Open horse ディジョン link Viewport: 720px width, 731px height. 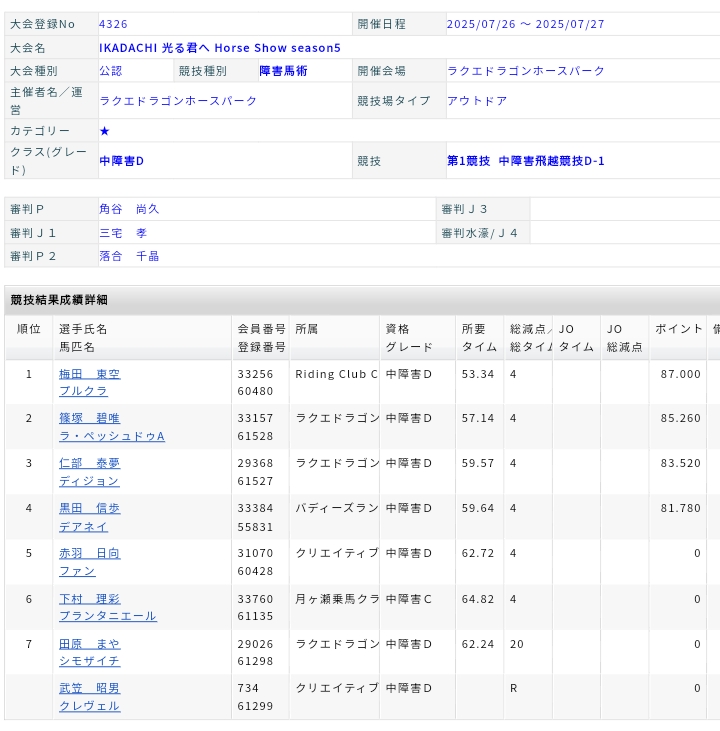point(89,482)
